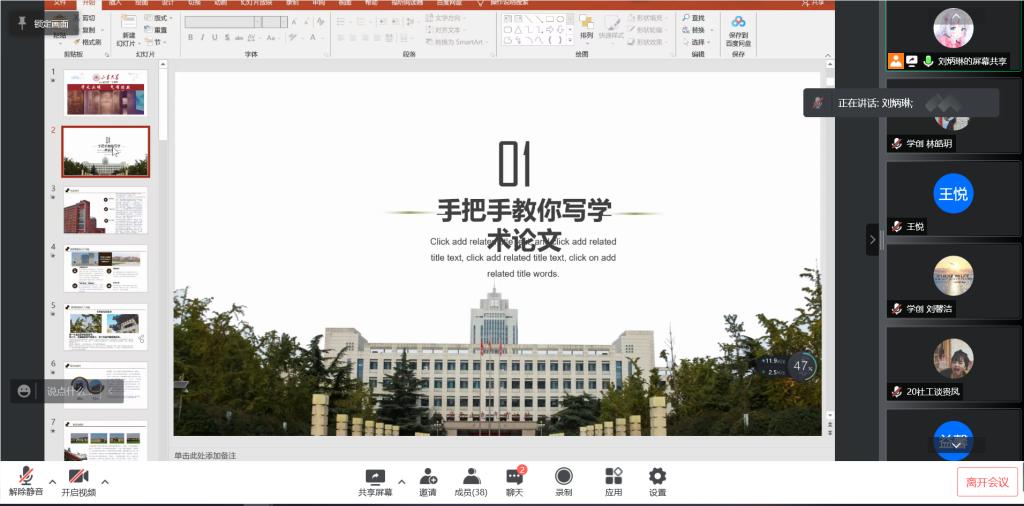
Task: Toggle the 锁定画面 pin screen control
Action: [45, 23]
